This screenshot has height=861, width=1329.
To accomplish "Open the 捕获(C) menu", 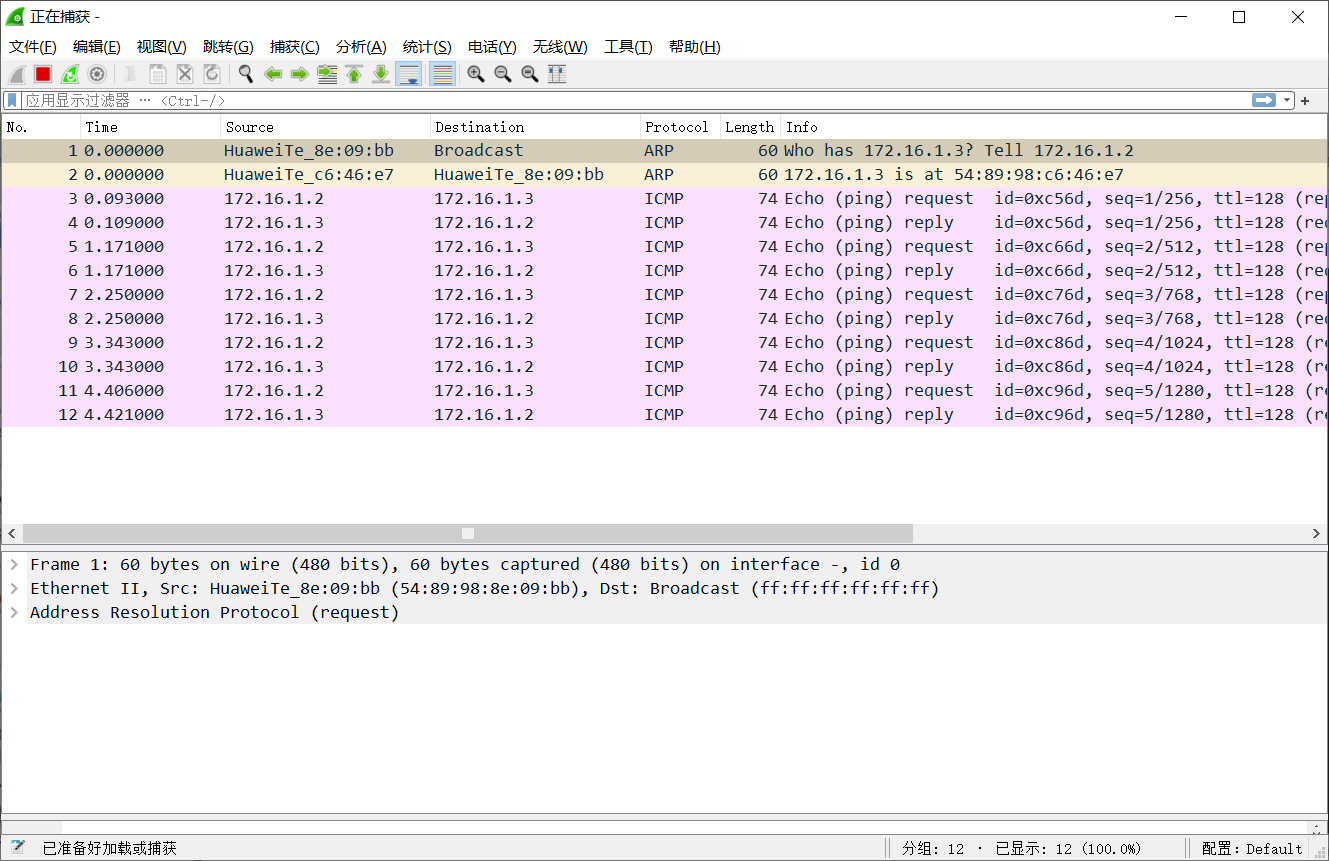I will coord(295,47).
